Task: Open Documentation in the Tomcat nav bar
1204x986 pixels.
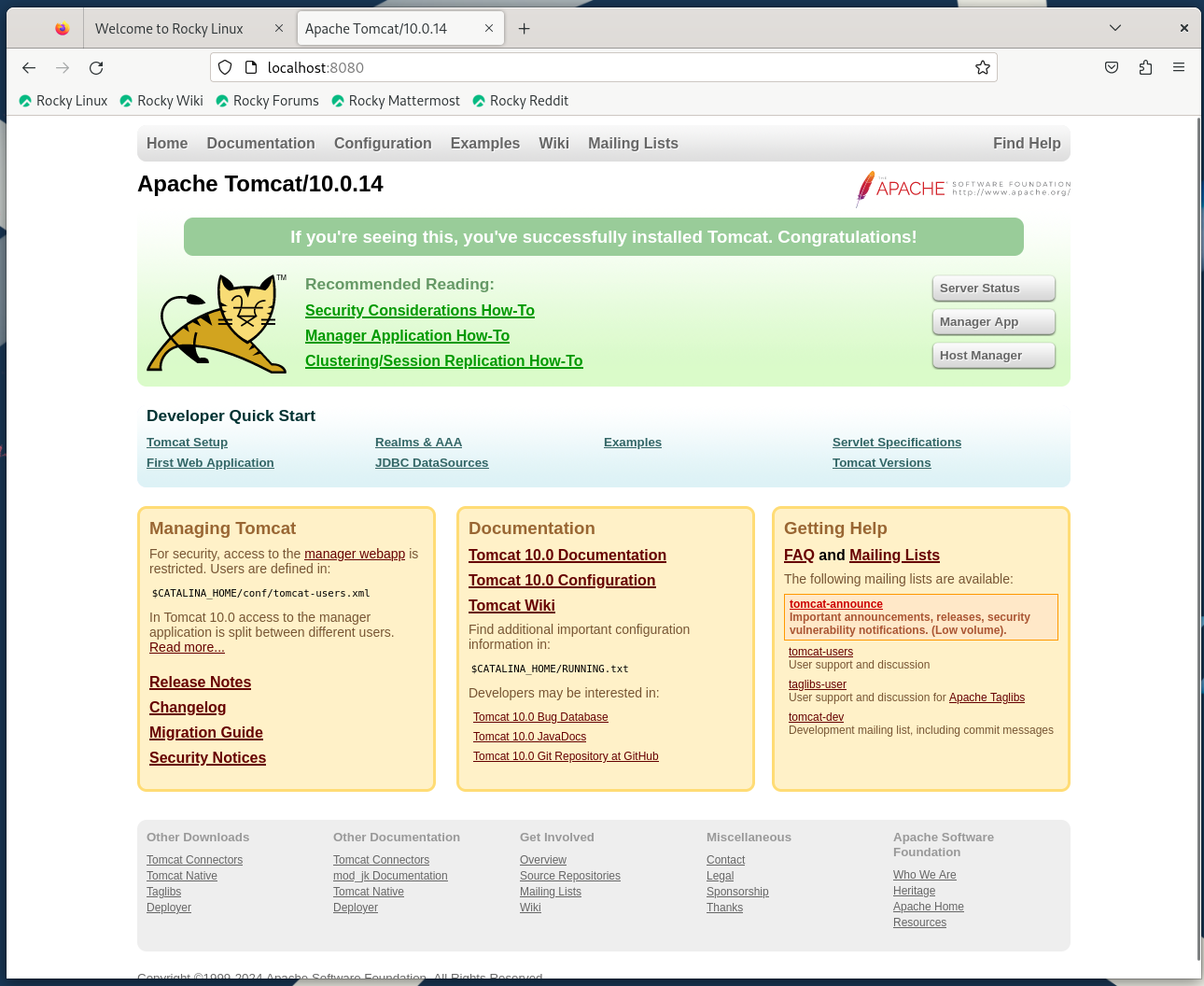Action: (x=260, y=143)
